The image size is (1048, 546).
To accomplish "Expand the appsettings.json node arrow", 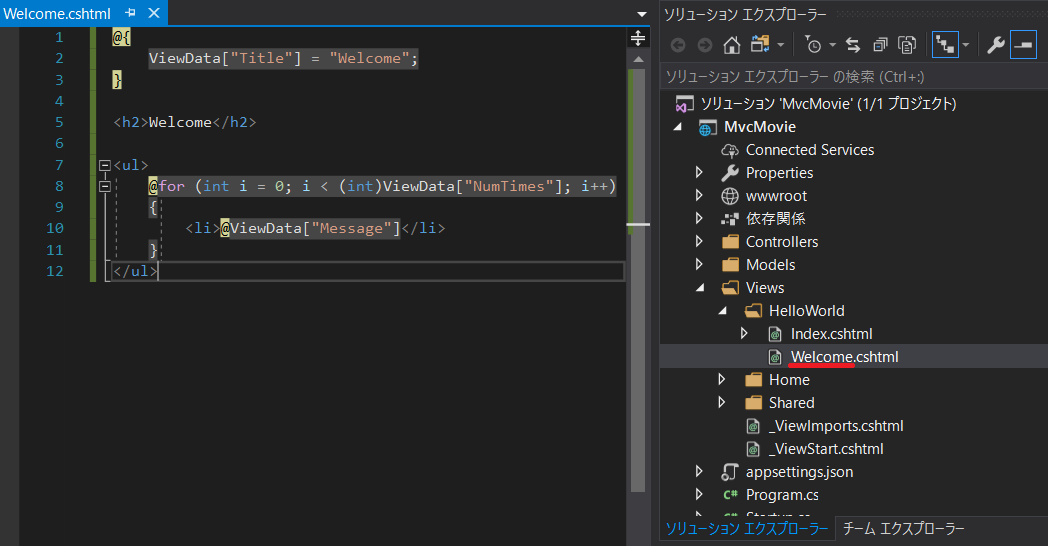I will pos(700,471).
